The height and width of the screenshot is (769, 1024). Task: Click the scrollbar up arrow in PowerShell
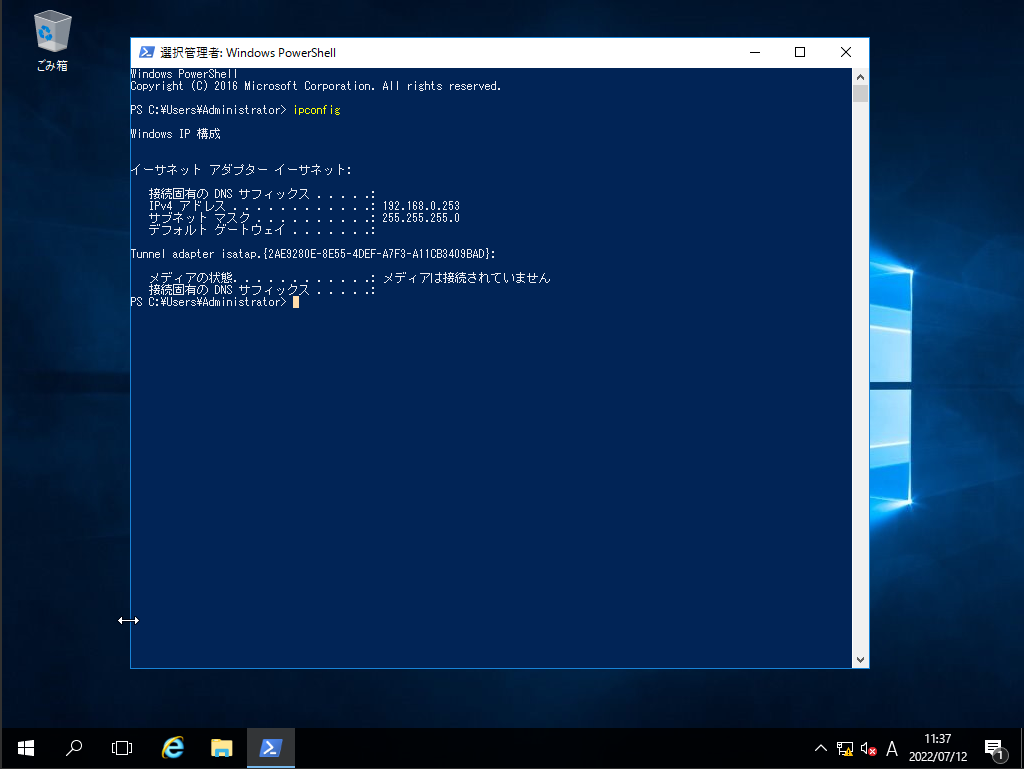pyautogui.click(x=860, y=76)
